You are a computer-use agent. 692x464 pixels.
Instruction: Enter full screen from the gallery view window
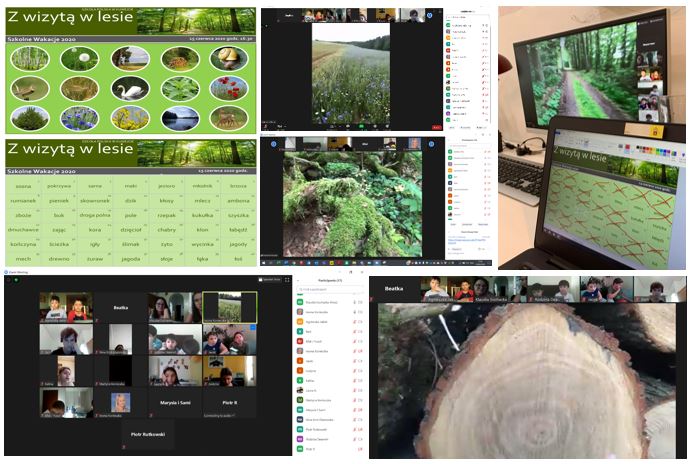click(x=287, y=280)
